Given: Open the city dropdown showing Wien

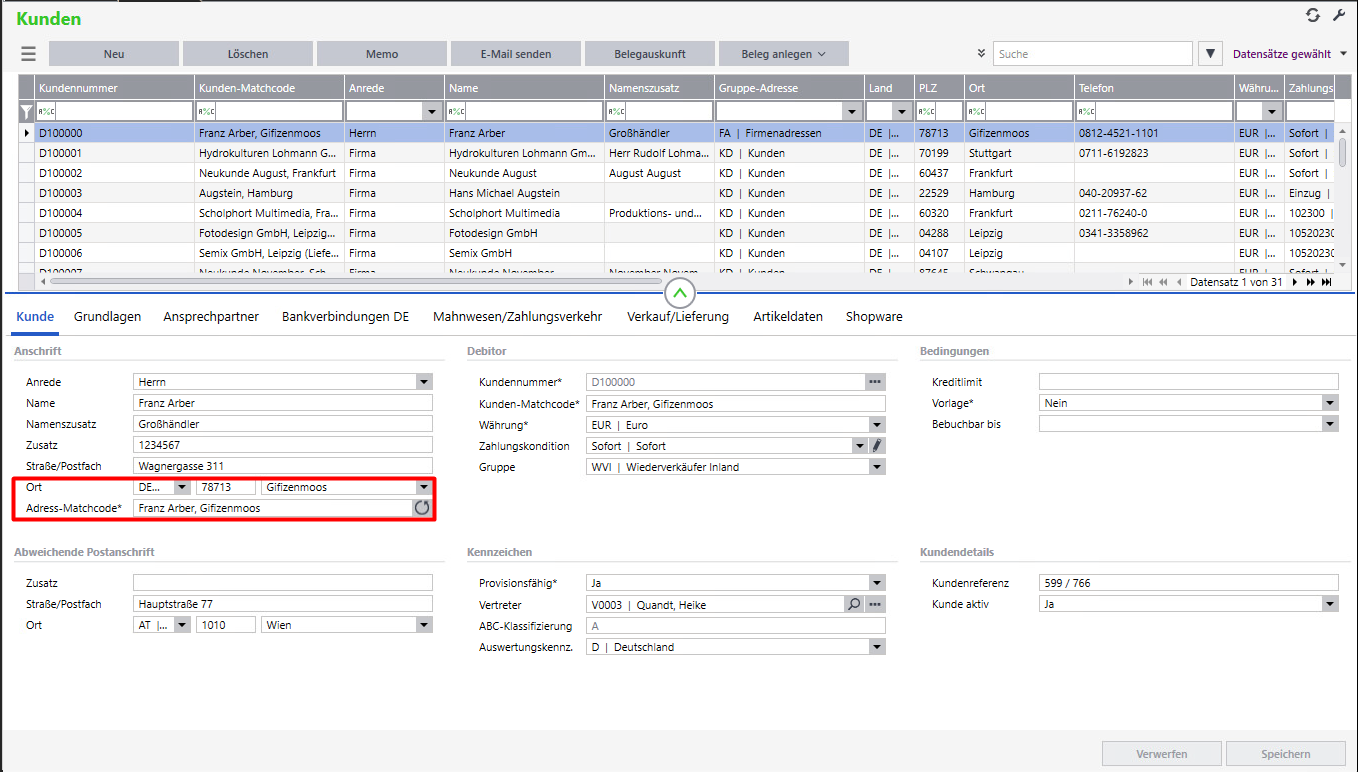Looking at the screenshot, I should click(x=424, y=625).
